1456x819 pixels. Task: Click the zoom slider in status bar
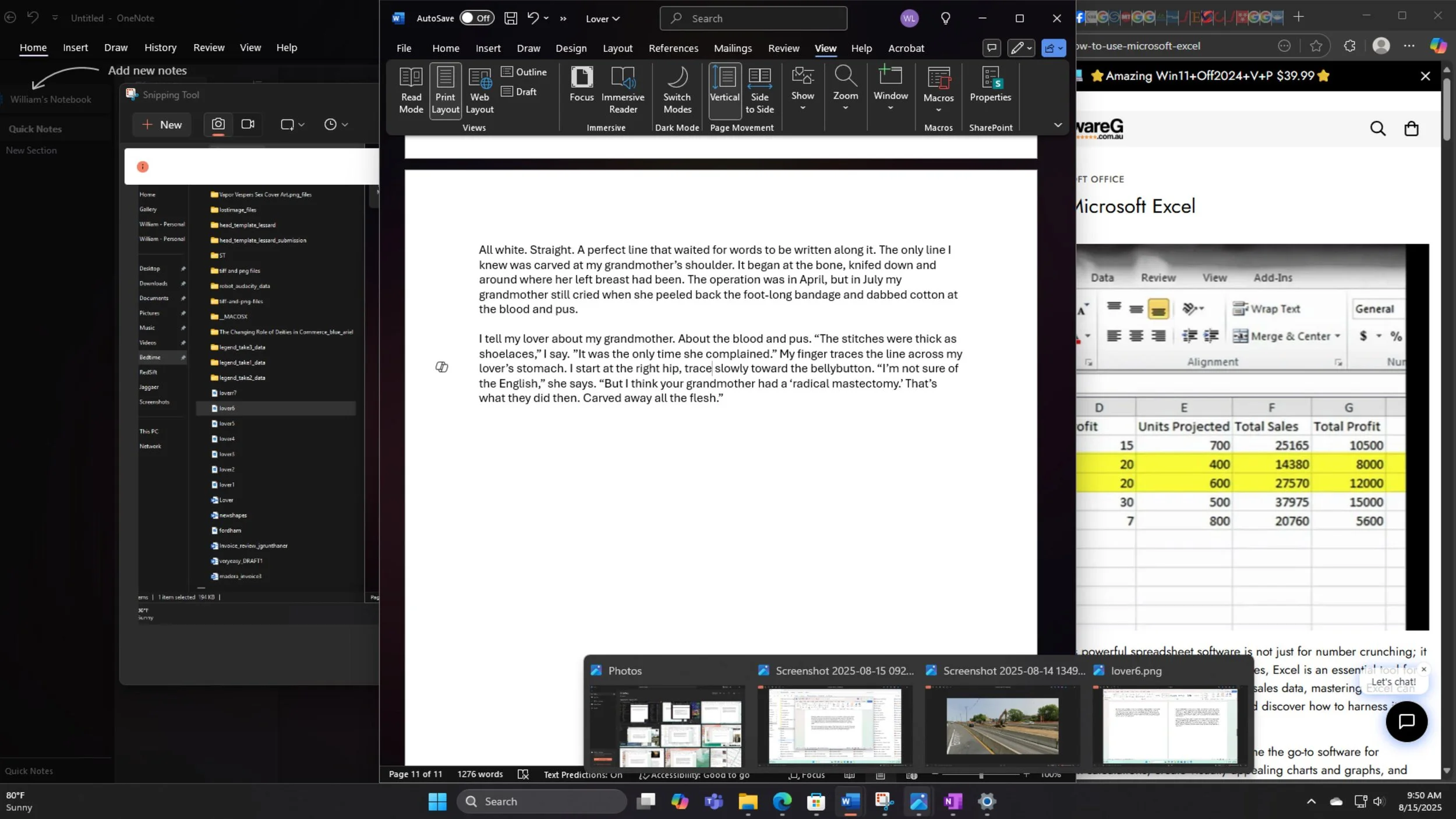pos(981,775)
